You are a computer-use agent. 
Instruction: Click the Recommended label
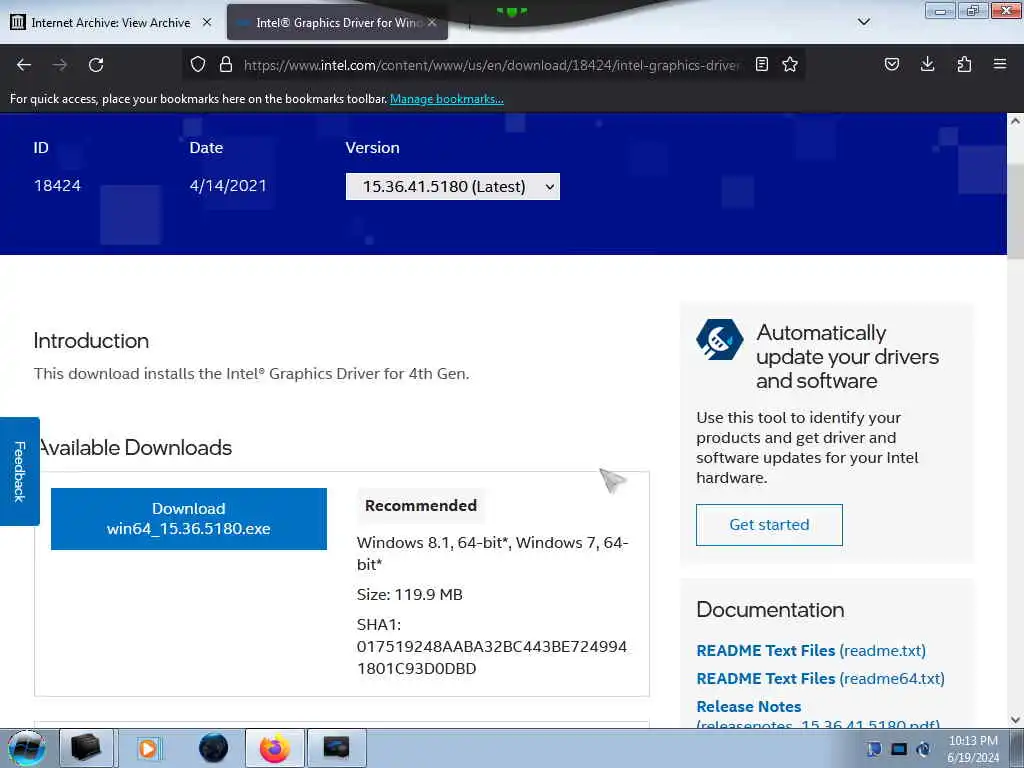421,505
